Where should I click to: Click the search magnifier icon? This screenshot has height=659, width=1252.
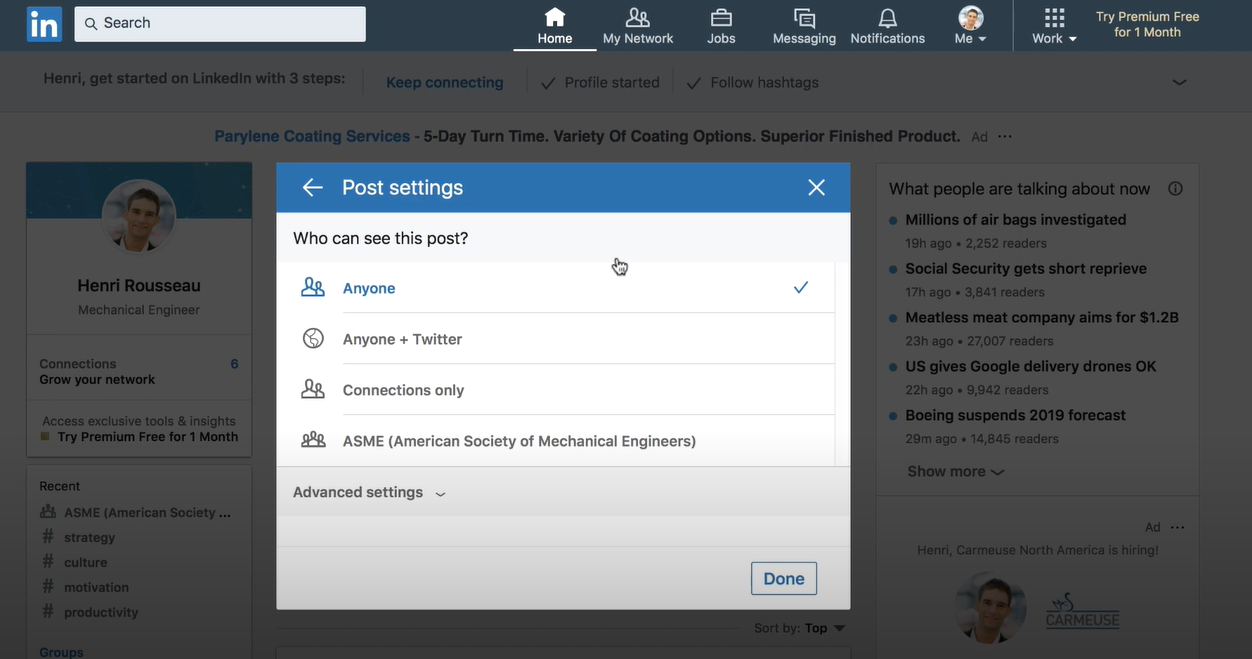(x=91, y=23)
